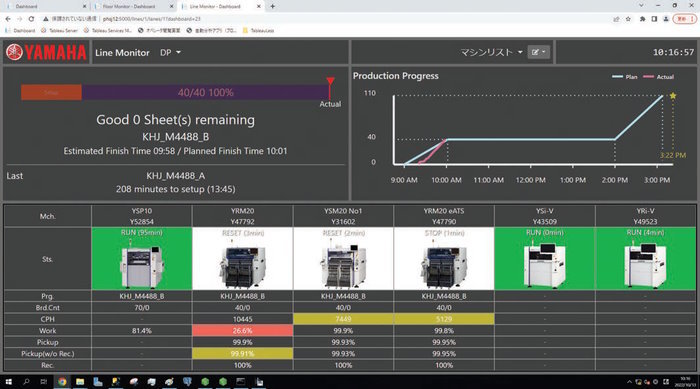The height and width of the screenshot is (389, 700).
Task: Switch to the first Dashboard browser tab
Action: click(x=45, y=6)
